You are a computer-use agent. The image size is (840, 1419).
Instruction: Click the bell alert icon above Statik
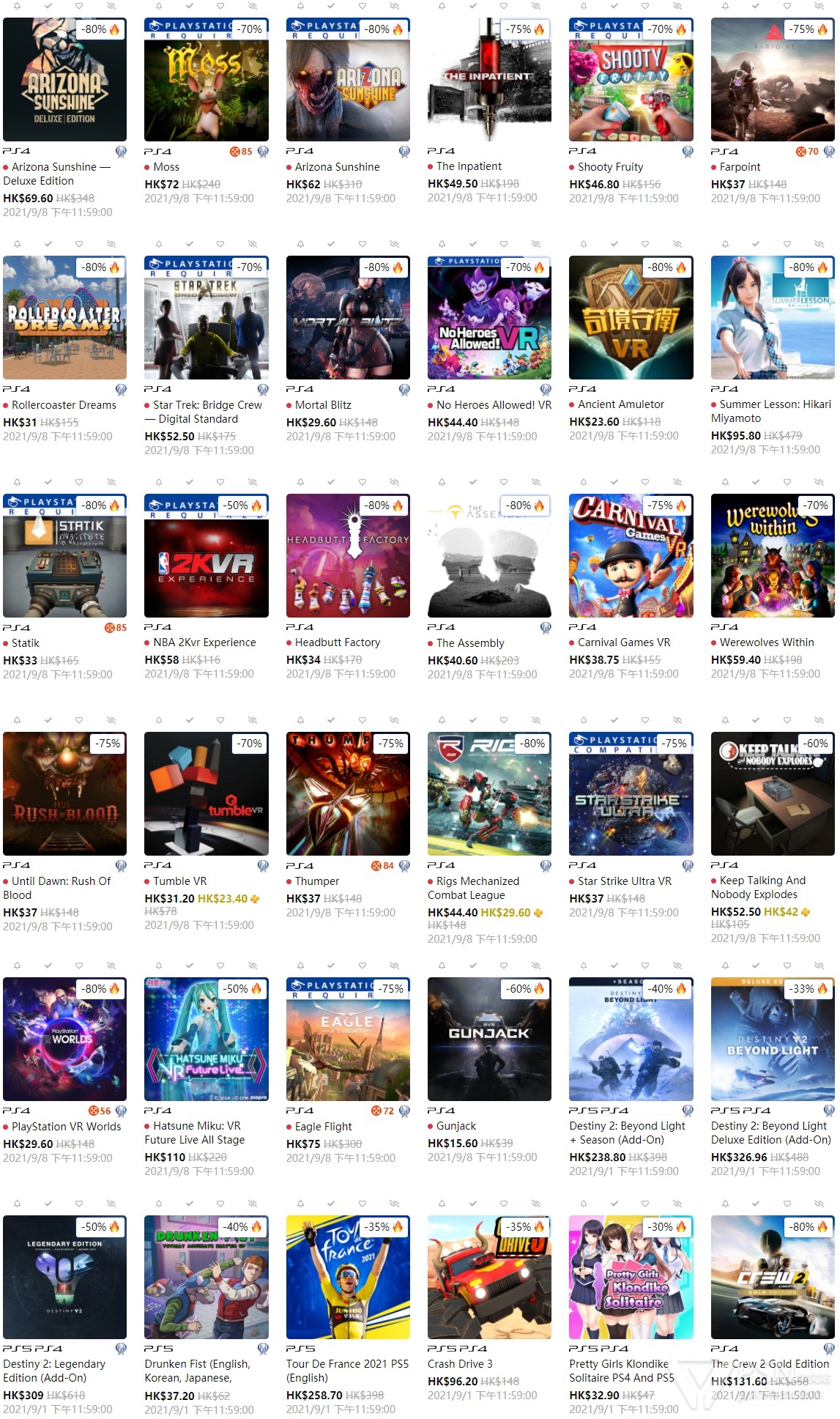[x=17, y=482]
